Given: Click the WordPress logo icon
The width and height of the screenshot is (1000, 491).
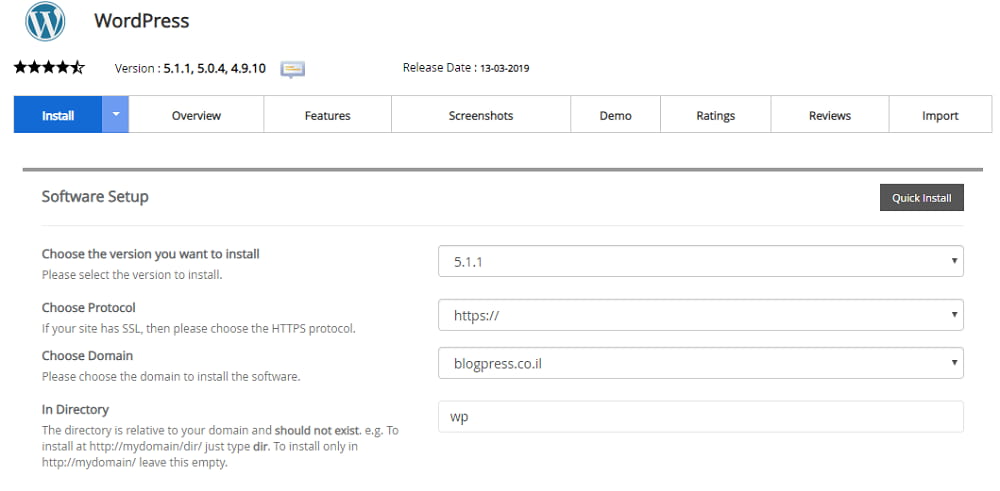Looking at the screenshot, I should point(45,21).
